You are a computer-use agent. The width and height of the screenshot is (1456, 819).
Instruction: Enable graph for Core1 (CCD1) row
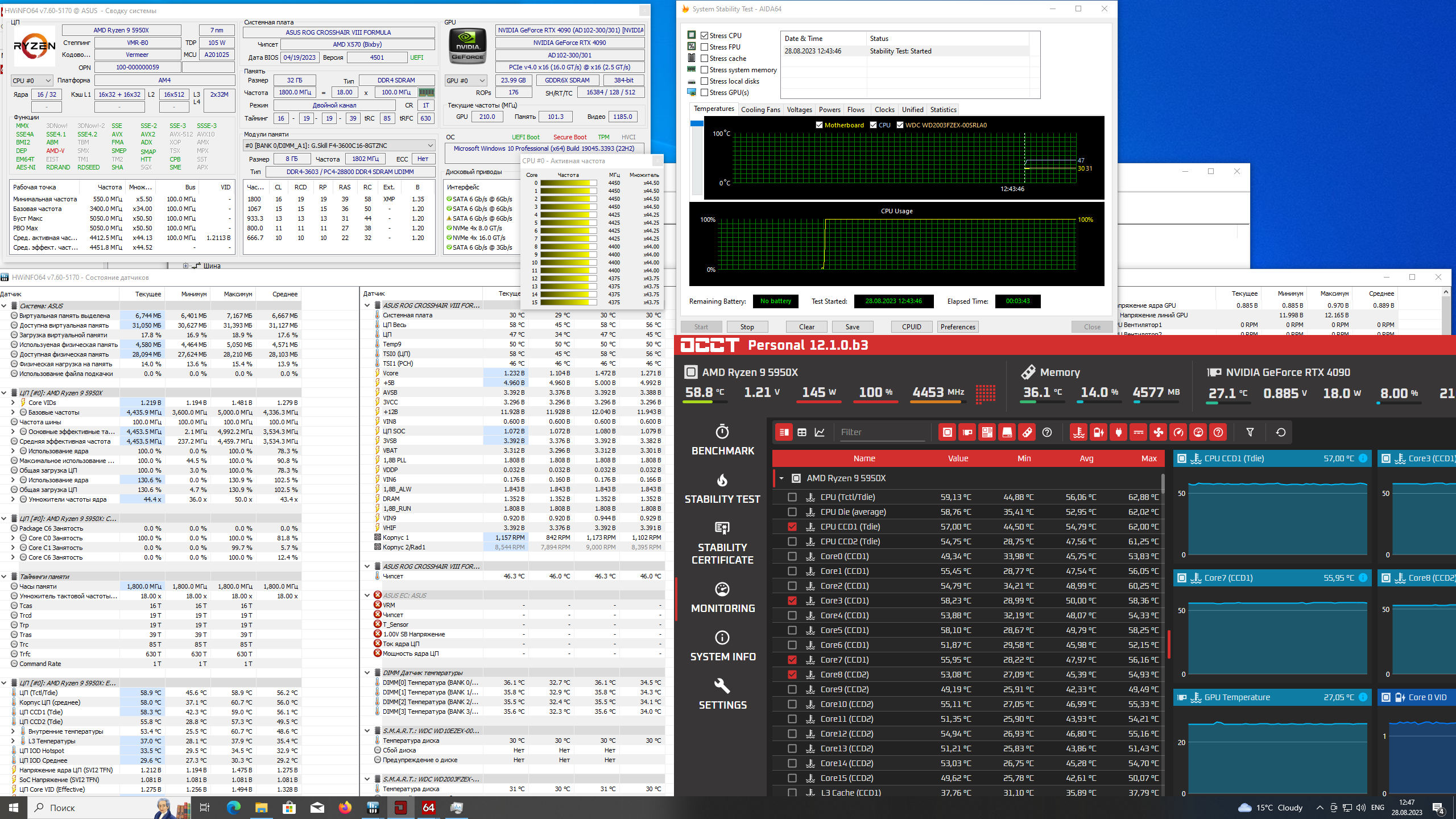(792, 571)
